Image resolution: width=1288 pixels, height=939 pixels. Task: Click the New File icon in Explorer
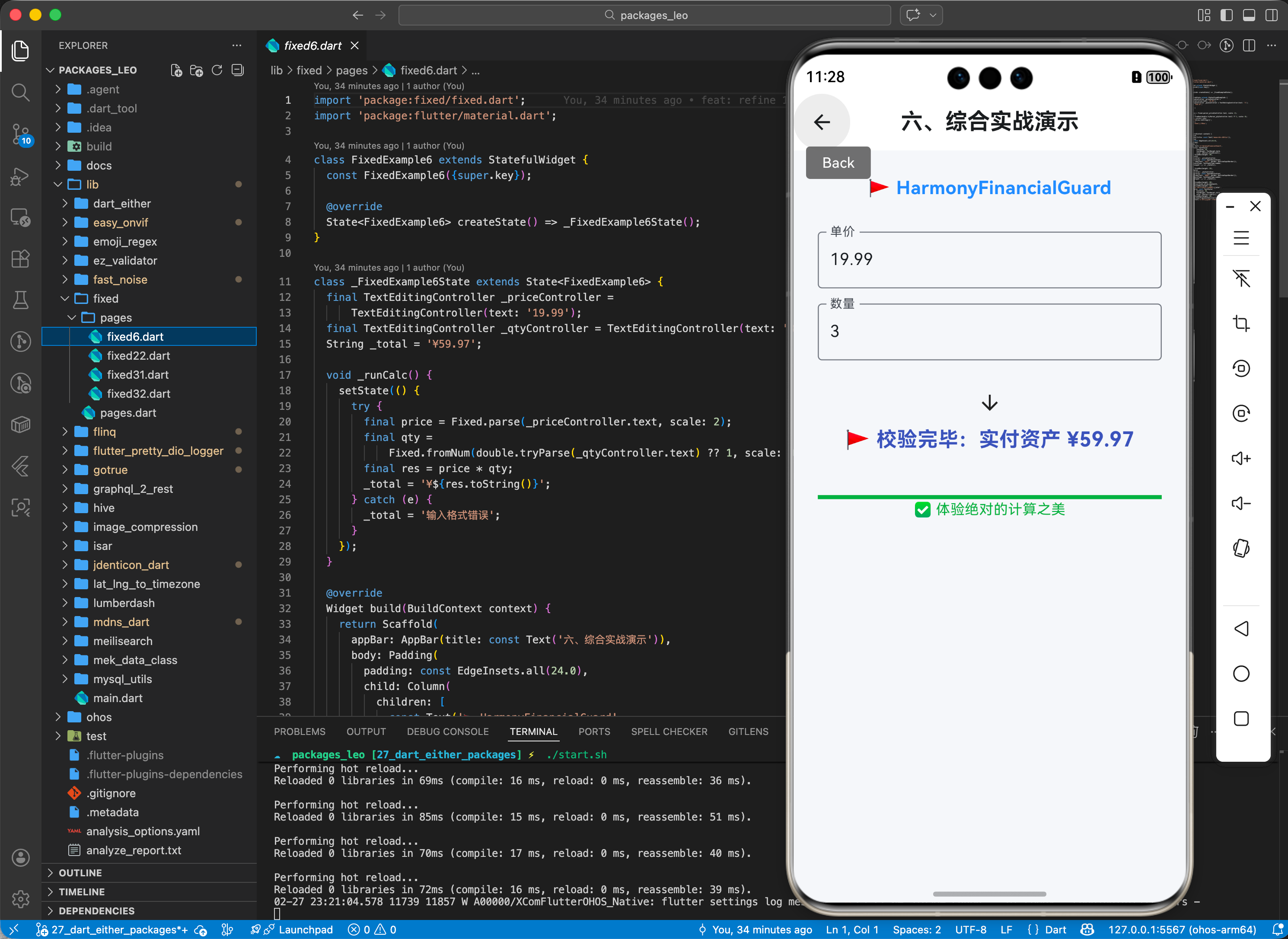(x=176, y=70)
